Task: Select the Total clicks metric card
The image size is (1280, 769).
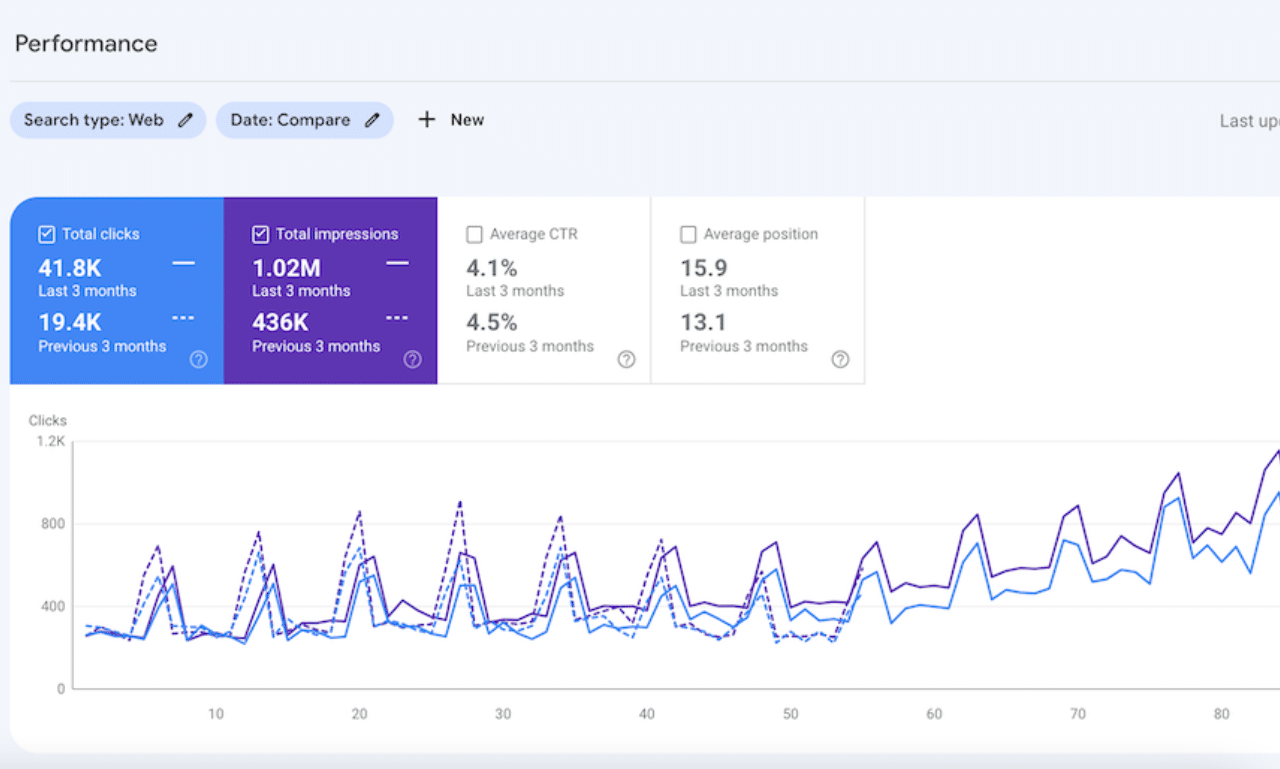Action: [x=117, y=290]
